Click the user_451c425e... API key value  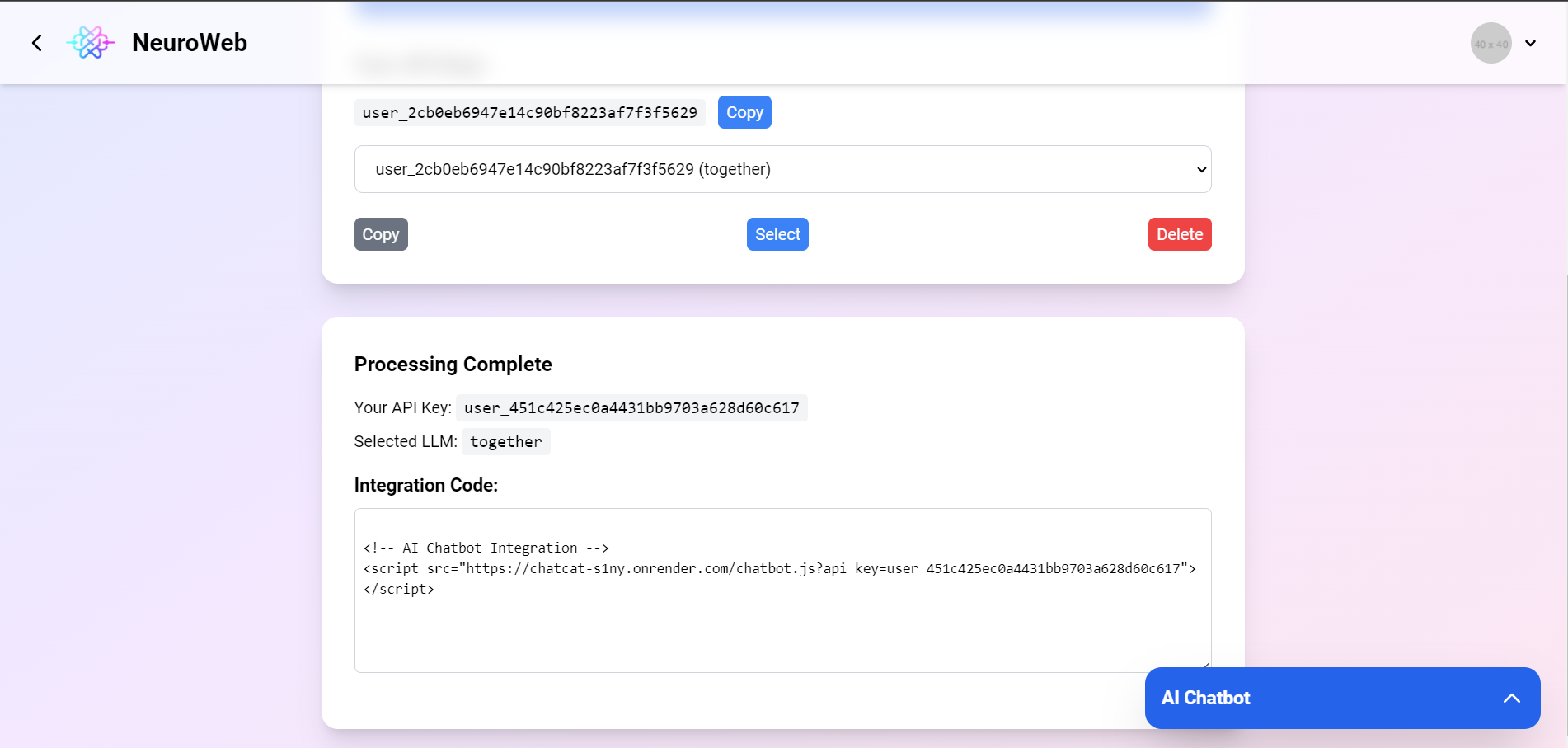point(631,408)
